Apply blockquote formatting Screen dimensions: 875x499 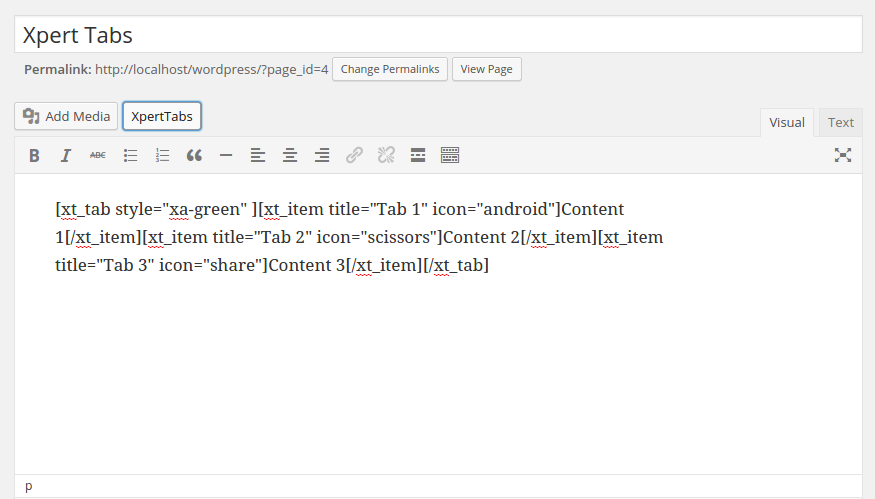(x=194, y=155)
